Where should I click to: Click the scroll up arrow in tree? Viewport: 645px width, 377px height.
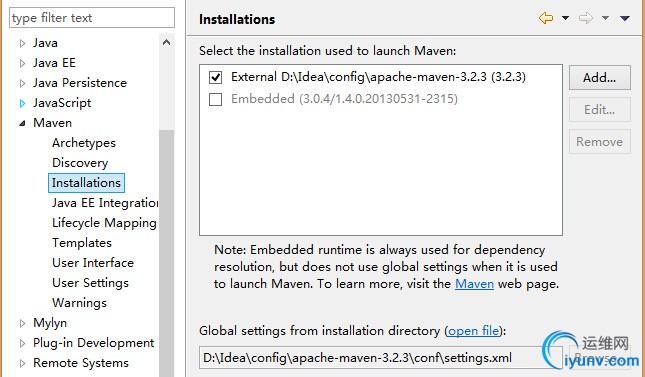tap(167, 42)
